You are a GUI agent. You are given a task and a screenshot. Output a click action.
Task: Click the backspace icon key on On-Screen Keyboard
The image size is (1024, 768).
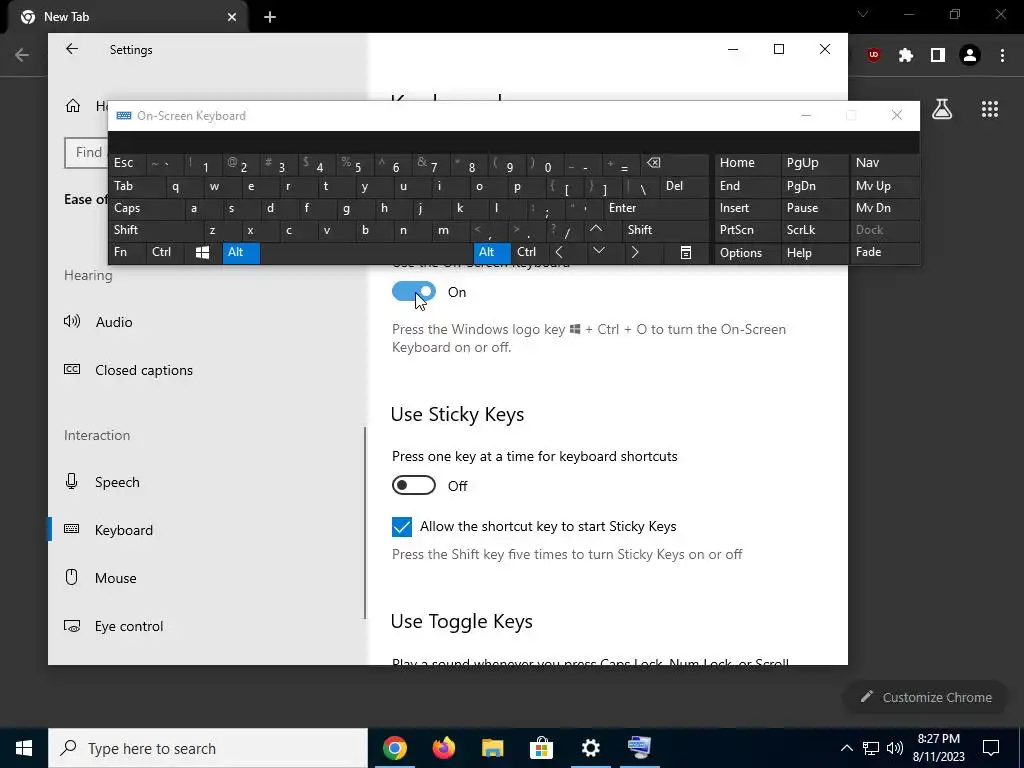click(x=674, y=163)
